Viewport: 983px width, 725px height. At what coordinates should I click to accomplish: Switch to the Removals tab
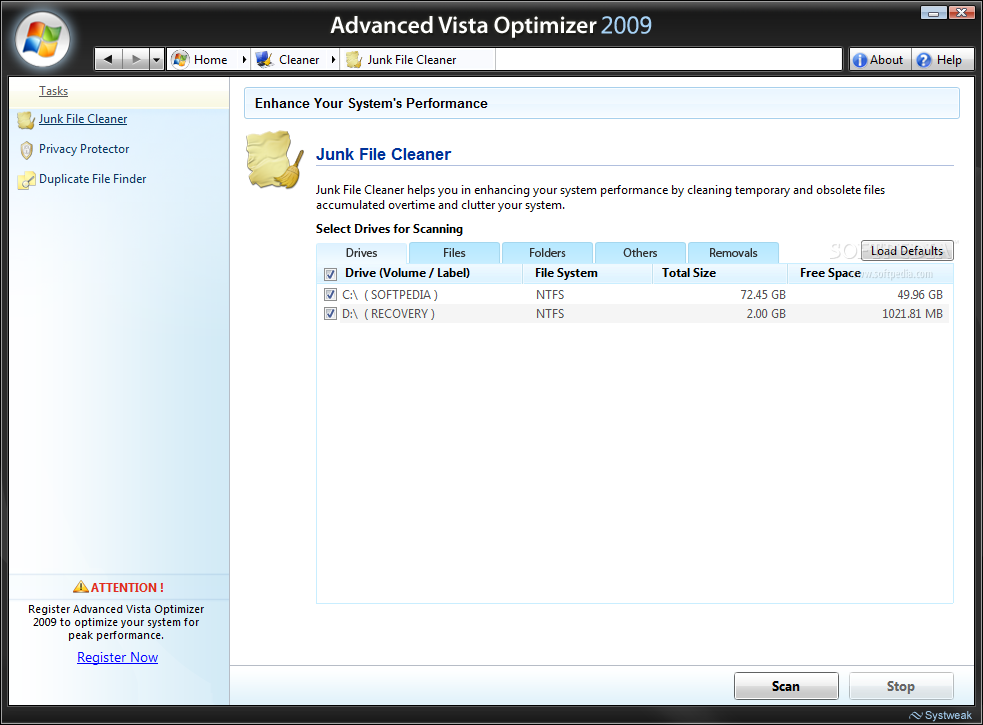(x=733, y=253)
